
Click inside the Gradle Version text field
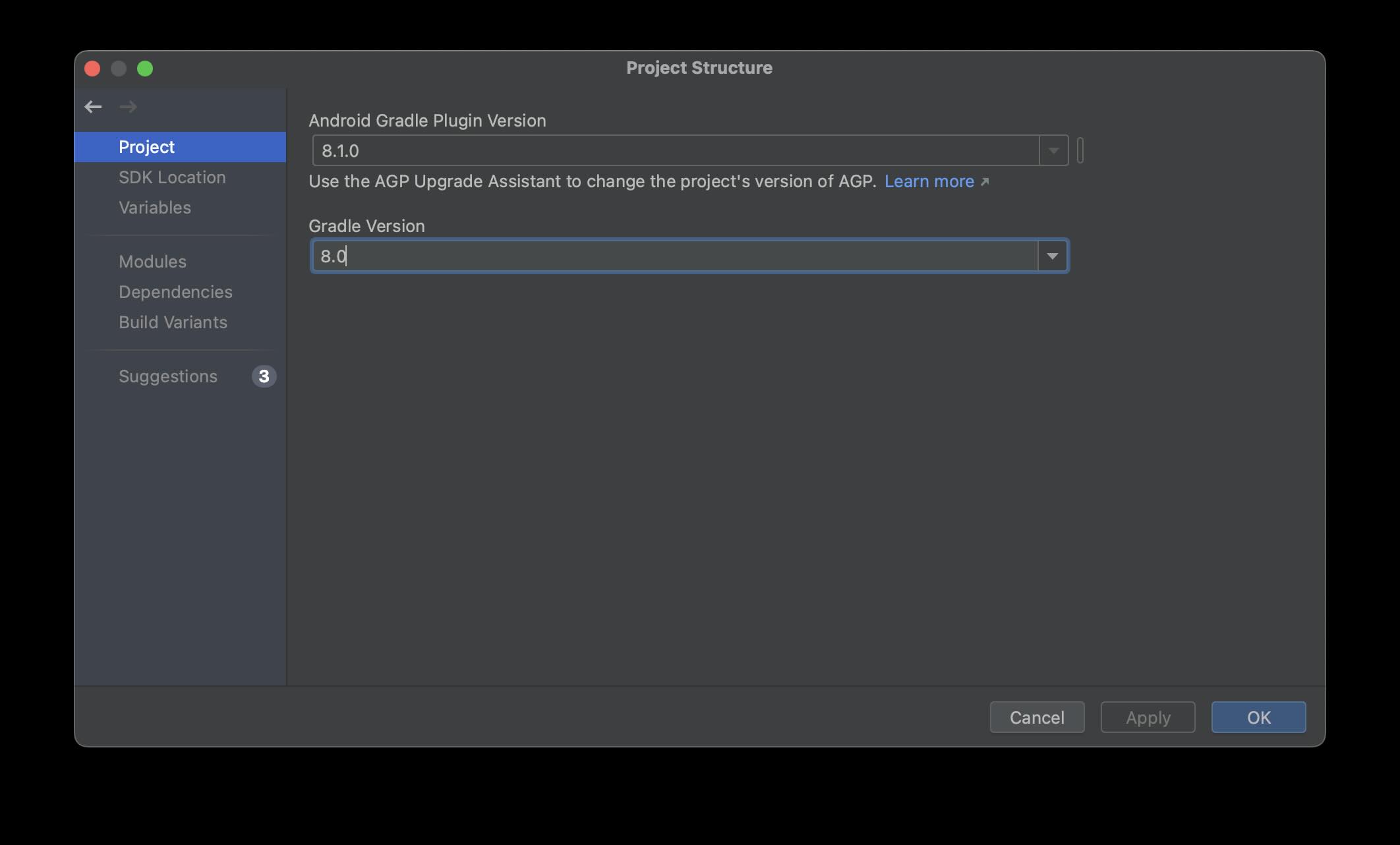(659, 256)
